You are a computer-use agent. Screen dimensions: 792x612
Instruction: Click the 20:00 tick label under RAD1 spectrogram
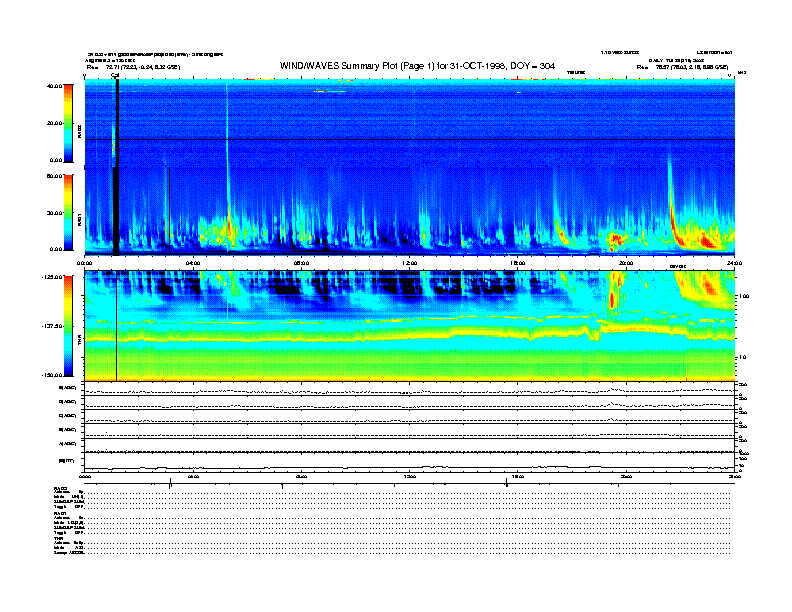click(626, 263)
